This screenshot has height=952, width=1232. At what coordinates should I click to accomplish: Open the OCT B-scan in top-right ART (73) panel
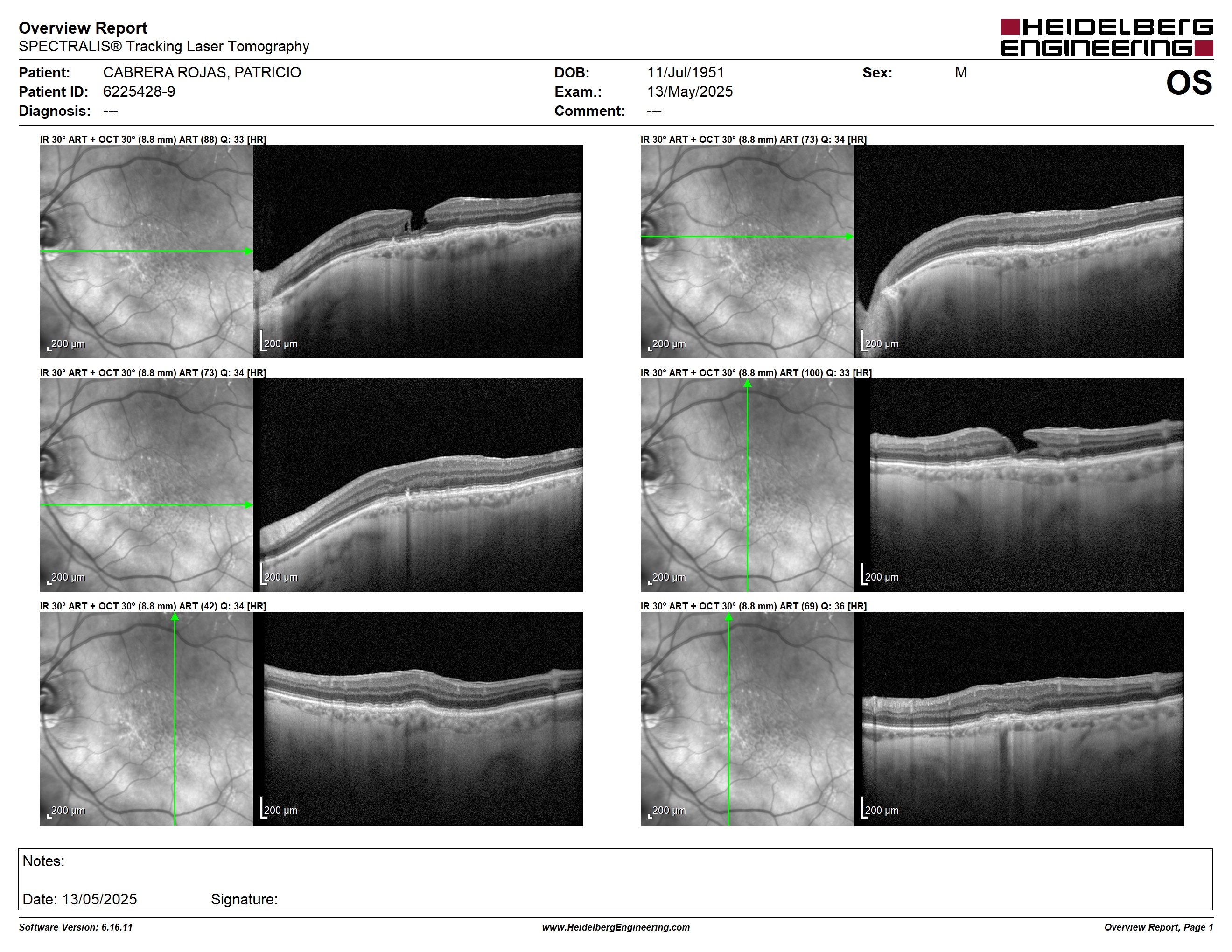coord(1019,252)
